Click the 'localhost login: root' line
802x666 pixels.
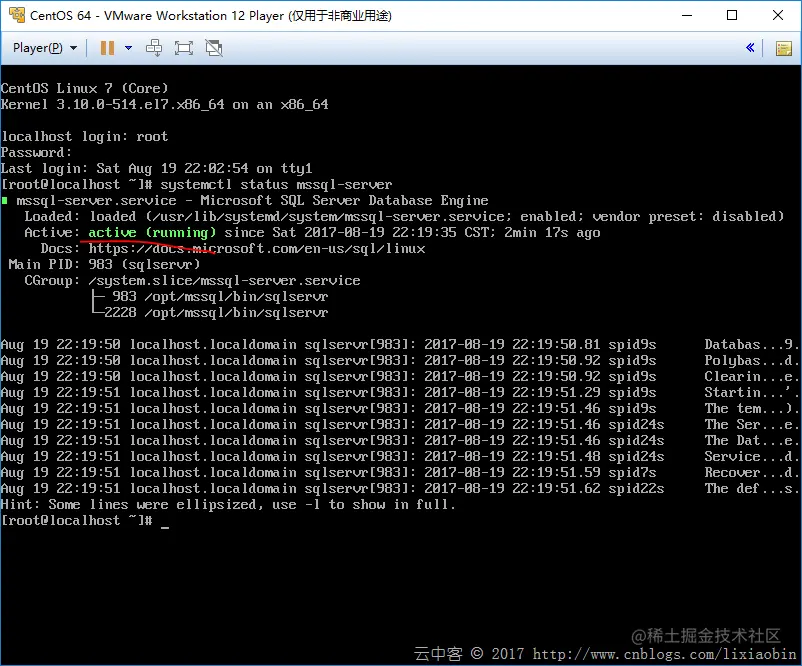84,137
